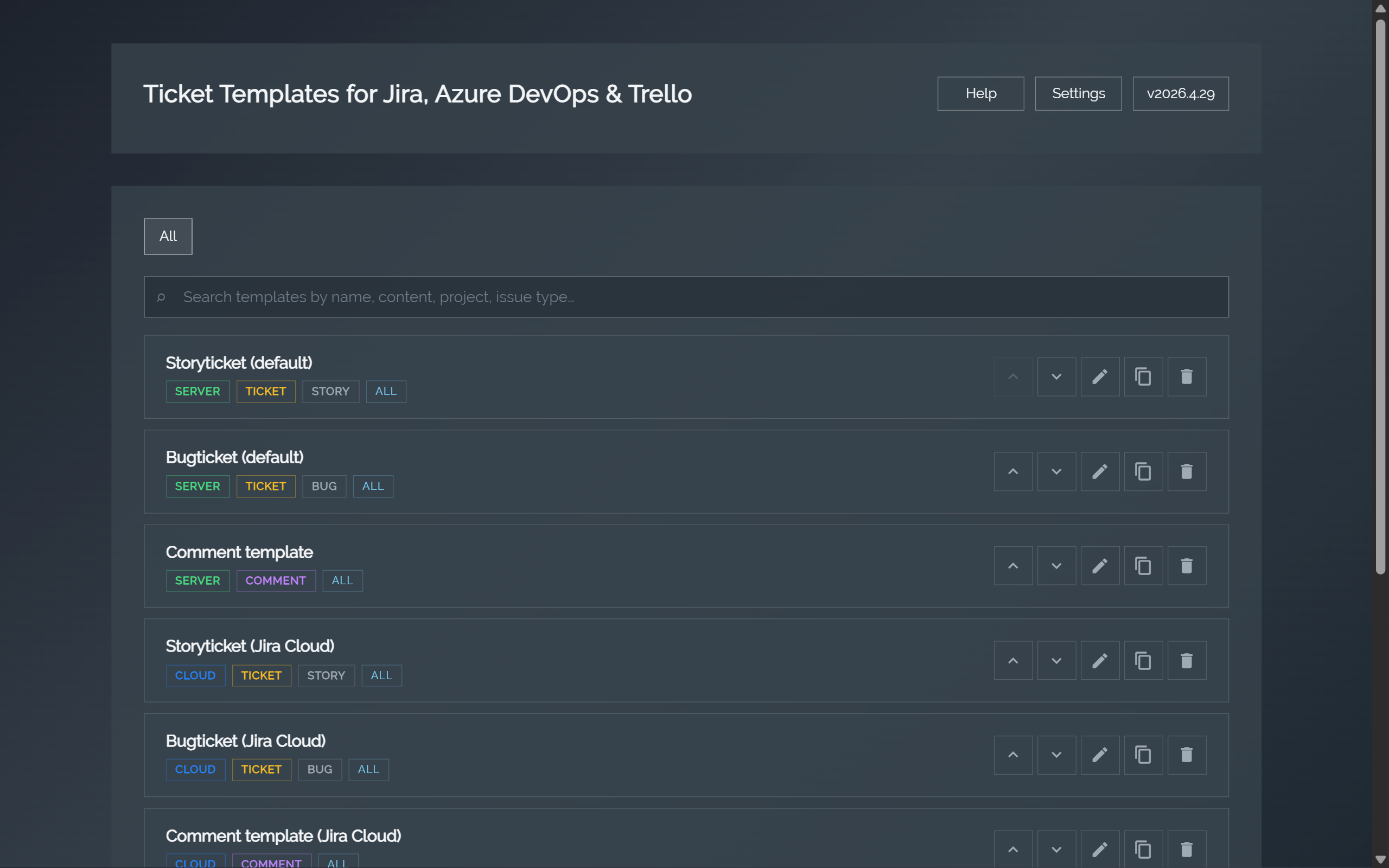Move Storyticket (Jira Cloud) template up
Screen dimensions: 1389x868
point(1013,660)
